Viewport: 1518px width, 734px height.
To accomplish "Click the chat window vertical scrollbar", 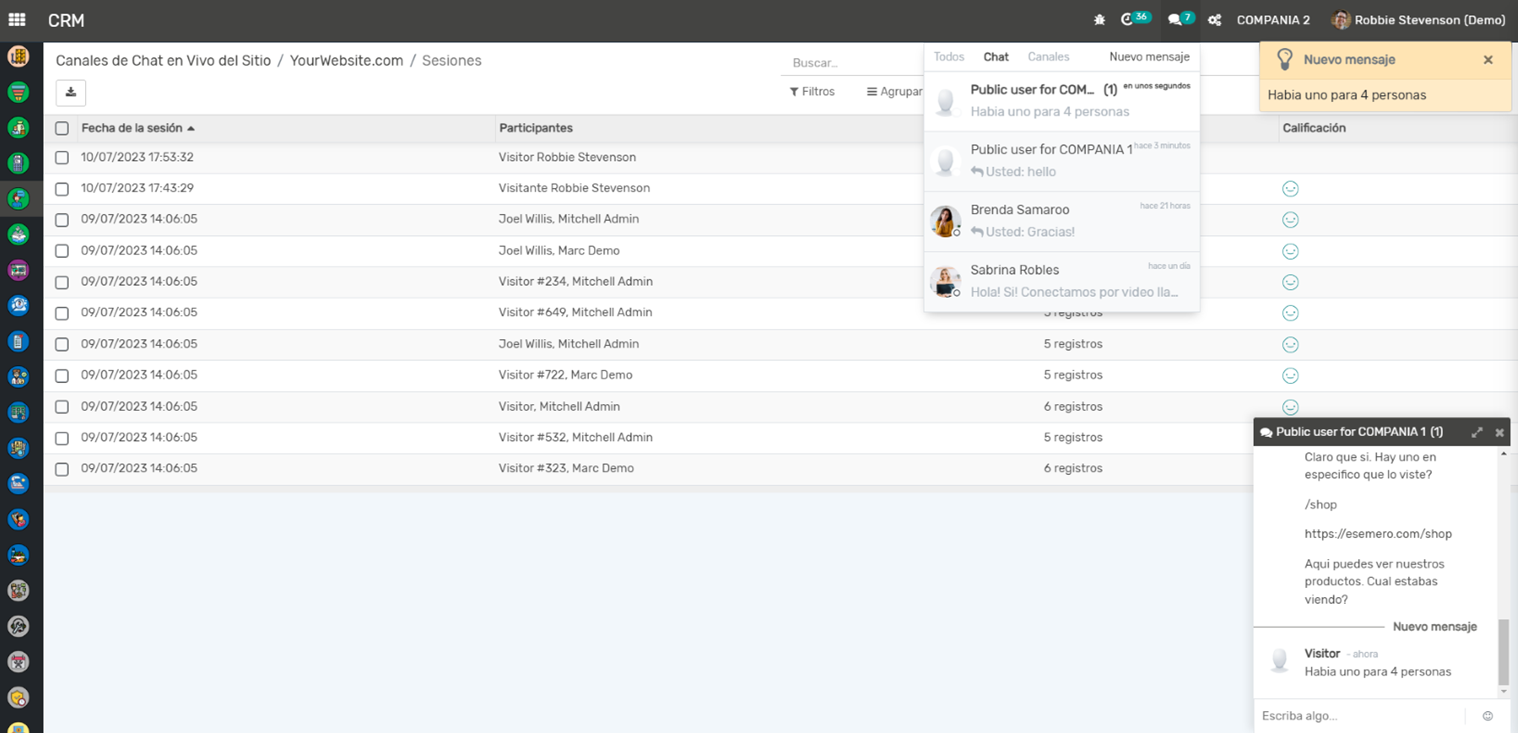I will pyautogui.click(x=1503, y=650).
